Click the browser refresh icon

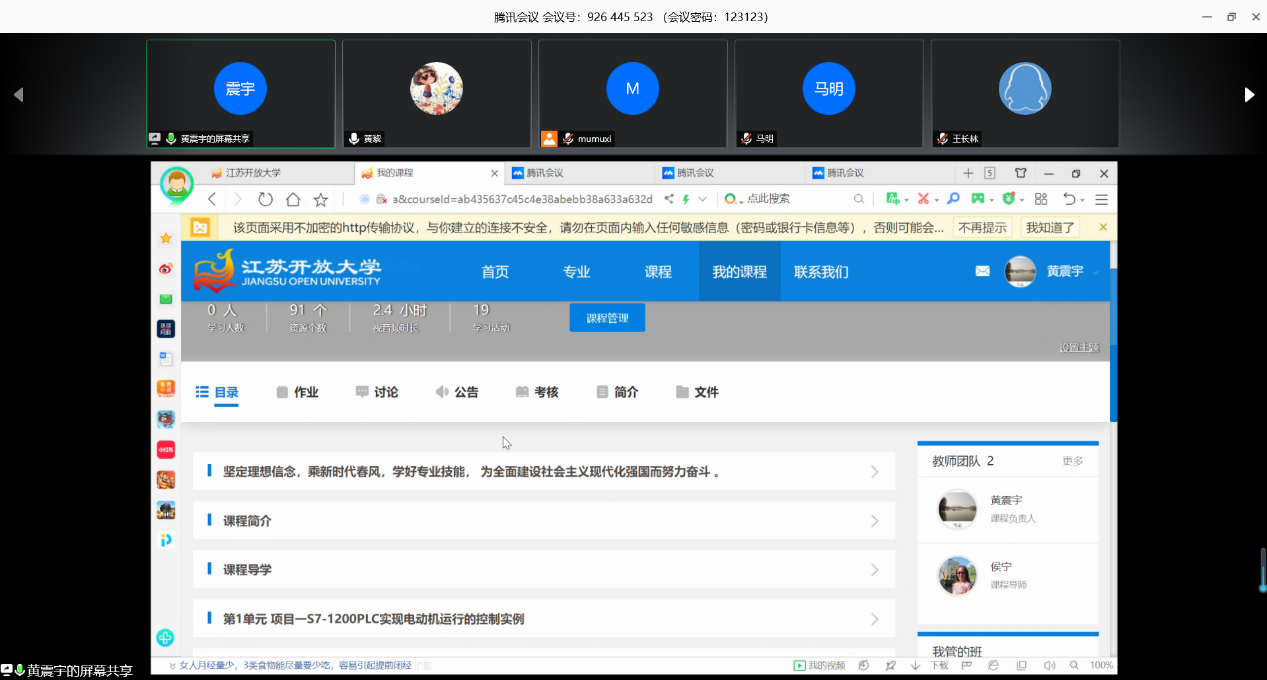265,199
